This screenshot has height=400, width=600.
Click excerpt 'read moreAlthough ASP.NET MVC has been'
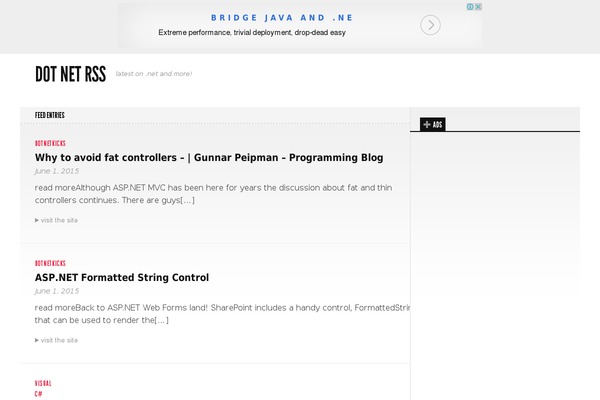(213, 194)
